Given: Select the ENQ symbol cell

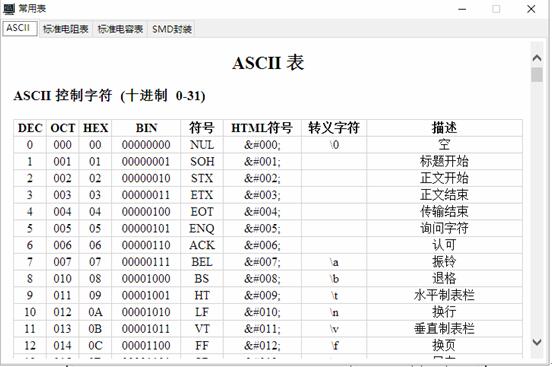Looking at the screenshot, I should [202, 229].
